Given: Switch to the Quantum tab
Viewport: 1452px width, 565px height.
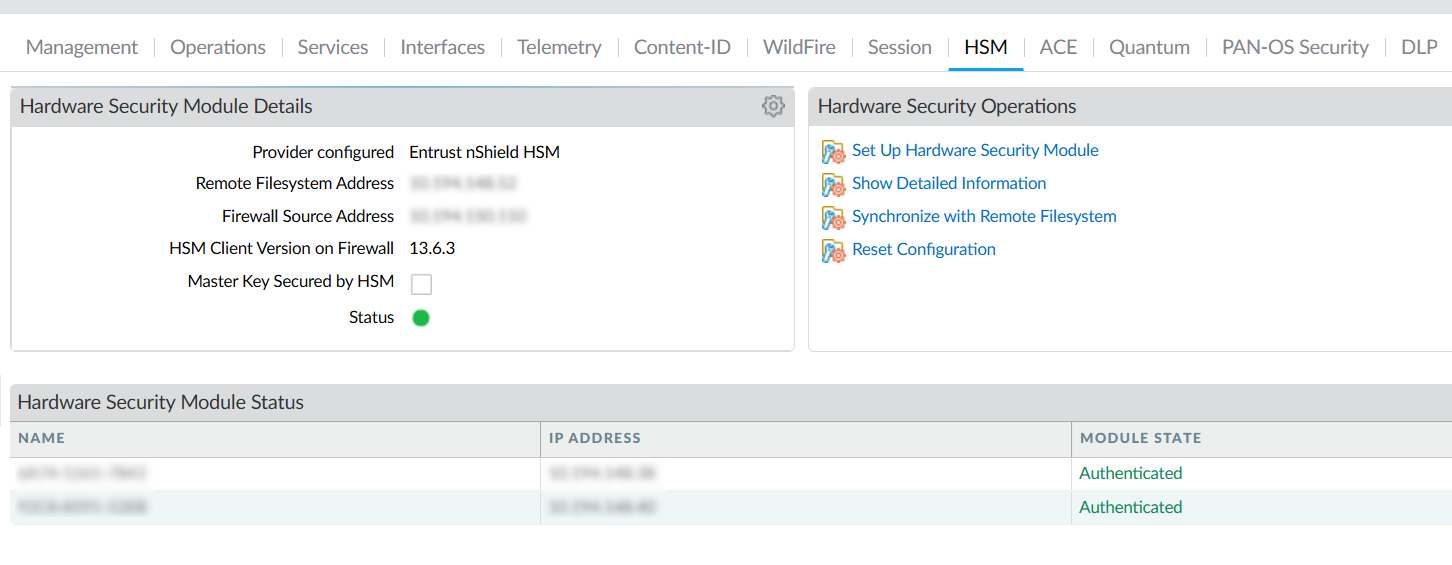Looking at the screenshot, I should coord(1149,47).
